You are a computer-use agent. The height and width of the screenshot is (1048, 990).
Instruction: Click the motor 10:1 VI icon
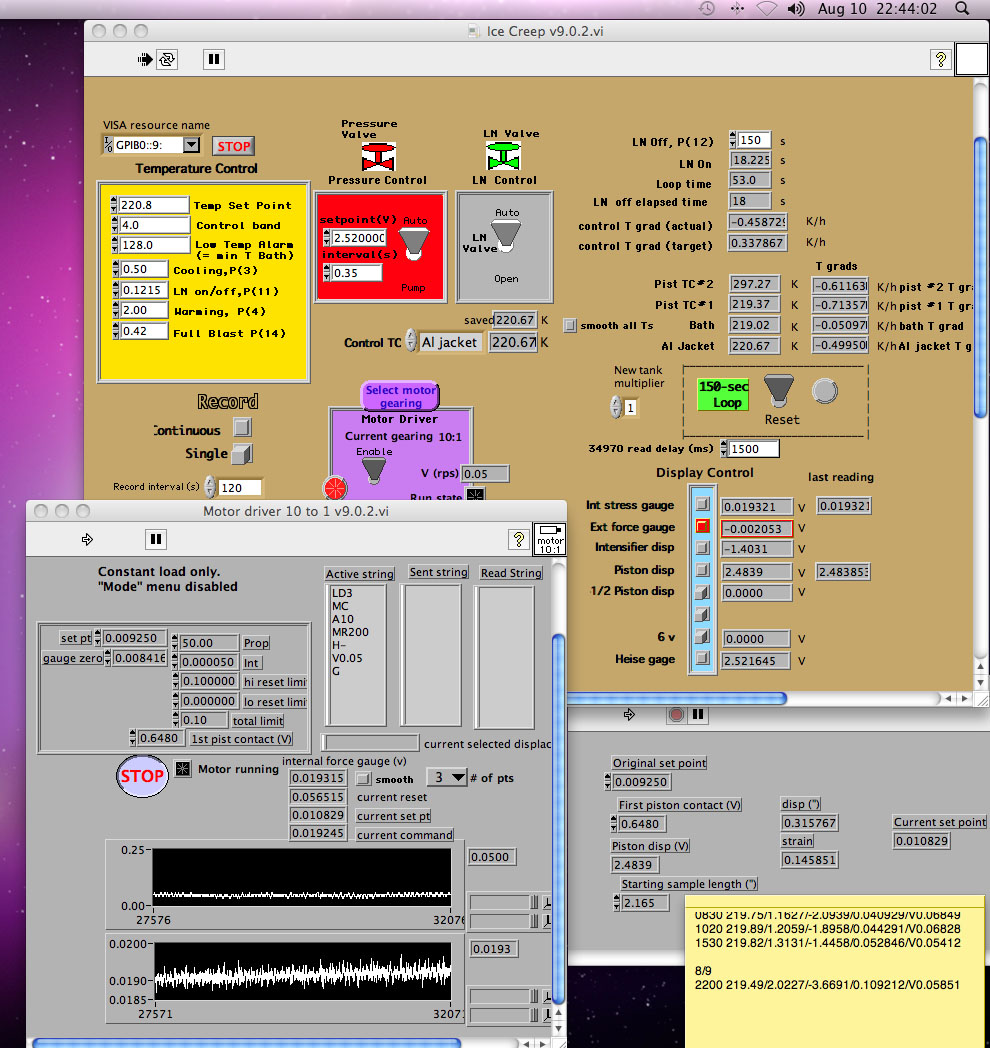[x=551, y=539]
